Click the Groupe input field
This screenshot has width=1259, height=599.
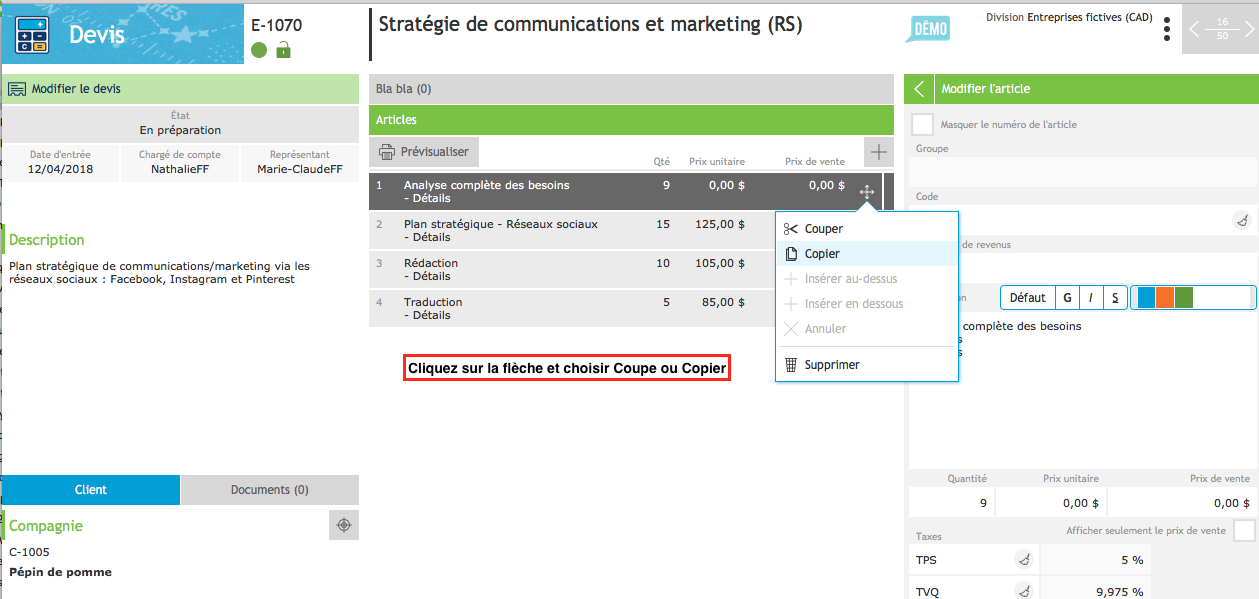1083,171
